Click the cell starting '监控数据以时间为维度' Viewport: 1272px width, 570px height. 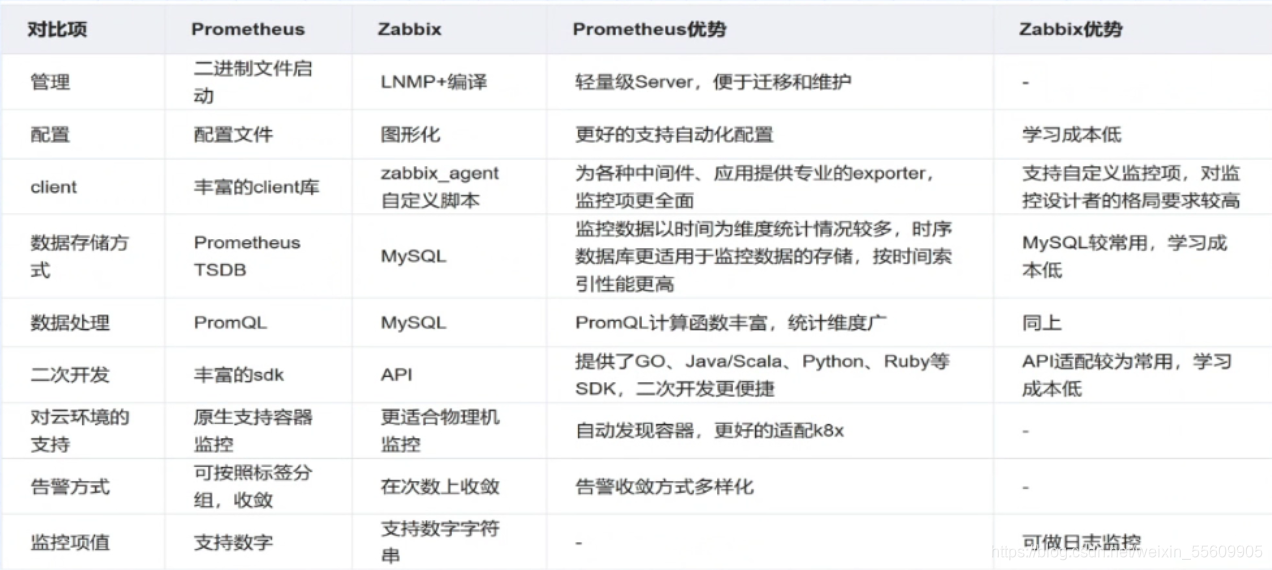click(763, 256)
